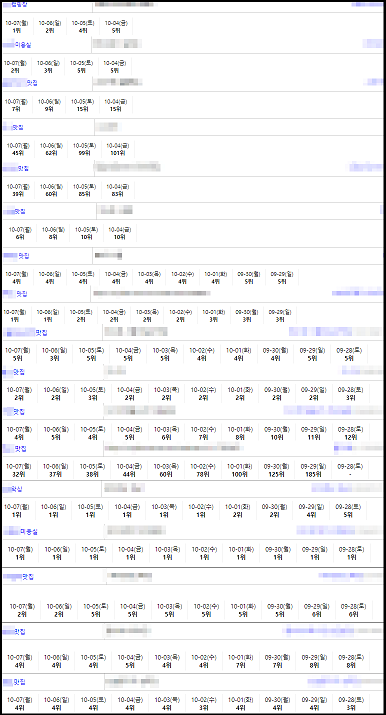Select the 12위 rank under 09-28(토)

351,437
